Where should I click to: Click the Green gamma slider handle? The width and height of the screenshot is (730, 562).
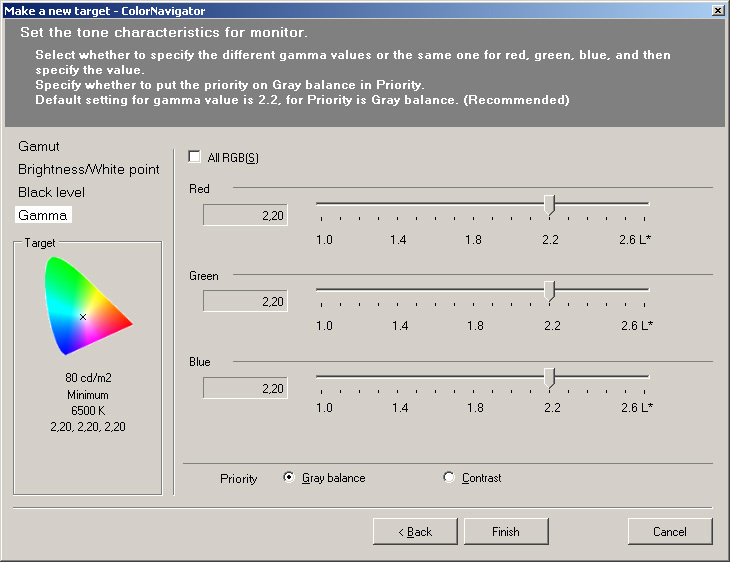[x=550, y=291]
